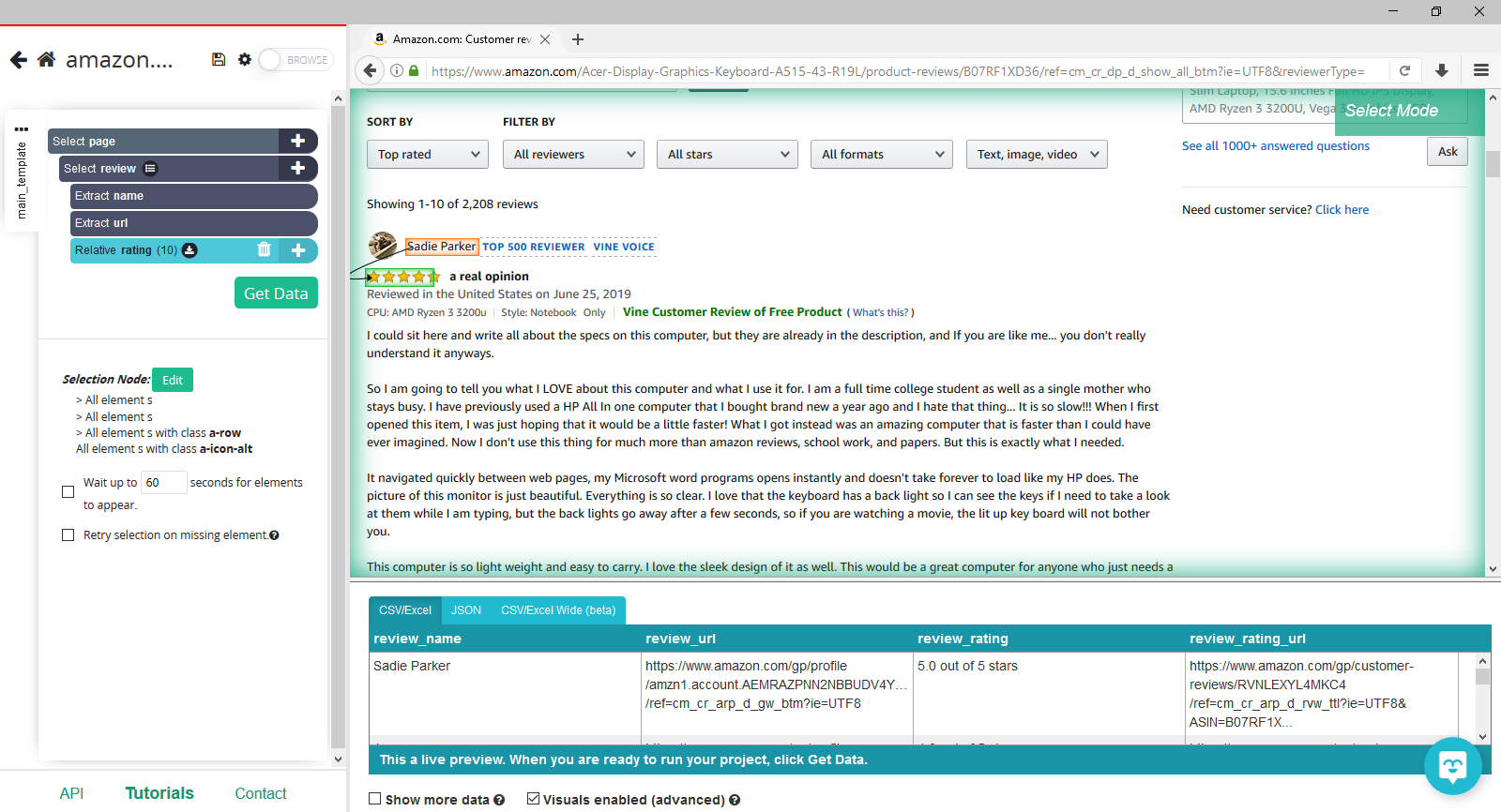Viewport: 1501px width, 812px height.
Task: Switch to CSV/Excel Wide (beta) tab
Action: [x=558, y=610]
